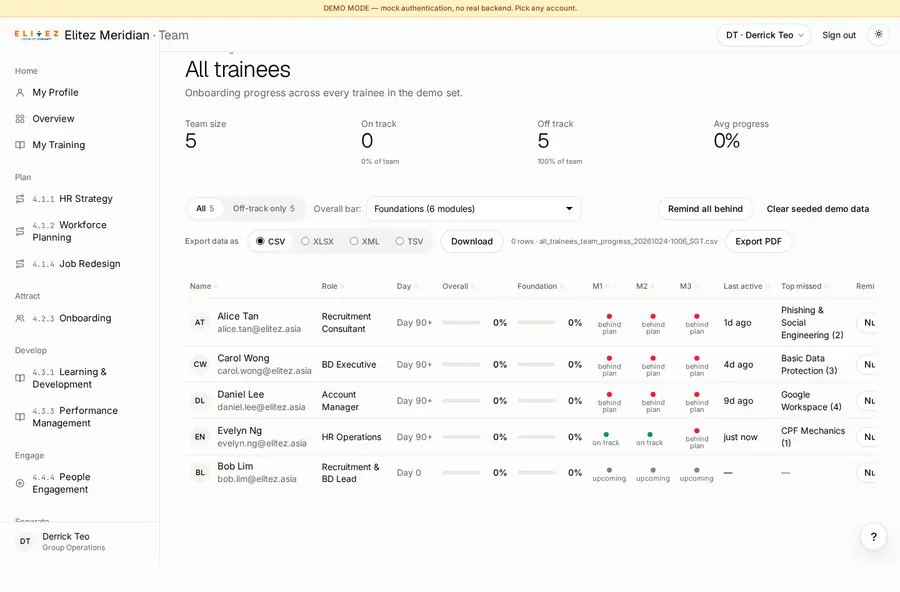
Task: Click the Learning & Development book icon
Action: [x=20, y=378]
